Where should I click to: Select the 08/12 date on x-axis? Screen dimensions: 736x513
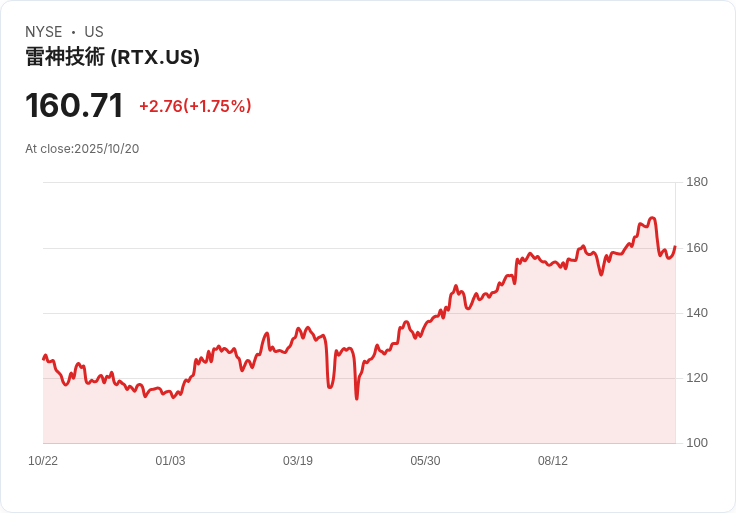(553, 461)
